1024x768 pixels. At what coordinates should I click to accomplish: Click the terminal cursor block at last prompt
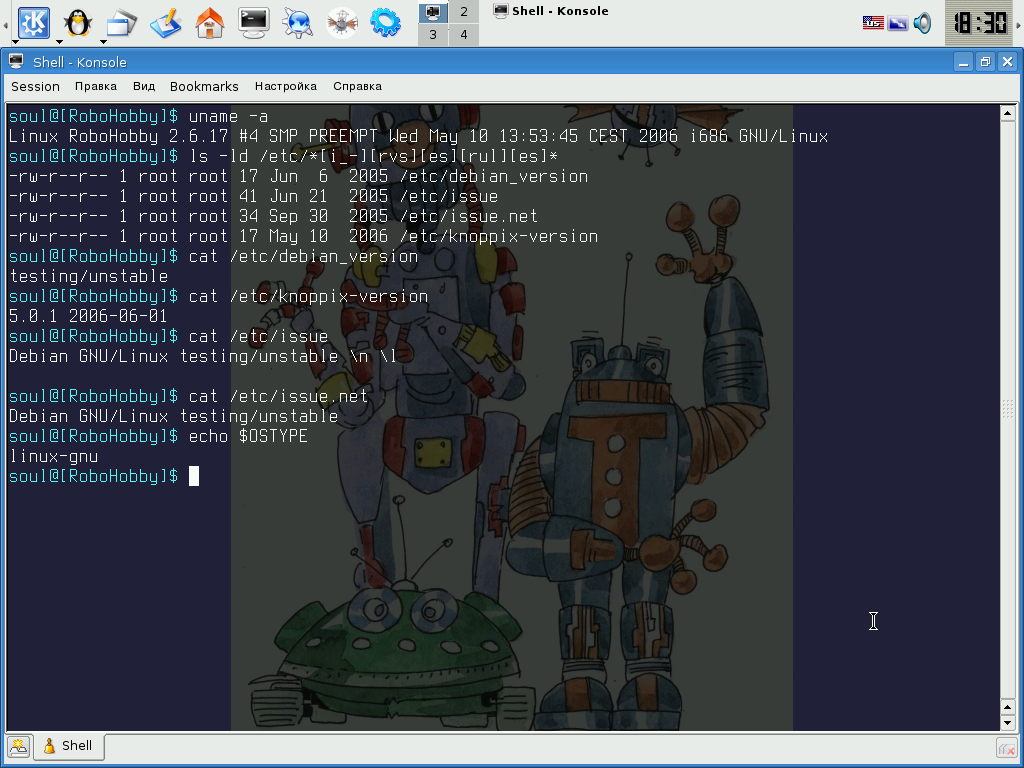coord(194,476)
